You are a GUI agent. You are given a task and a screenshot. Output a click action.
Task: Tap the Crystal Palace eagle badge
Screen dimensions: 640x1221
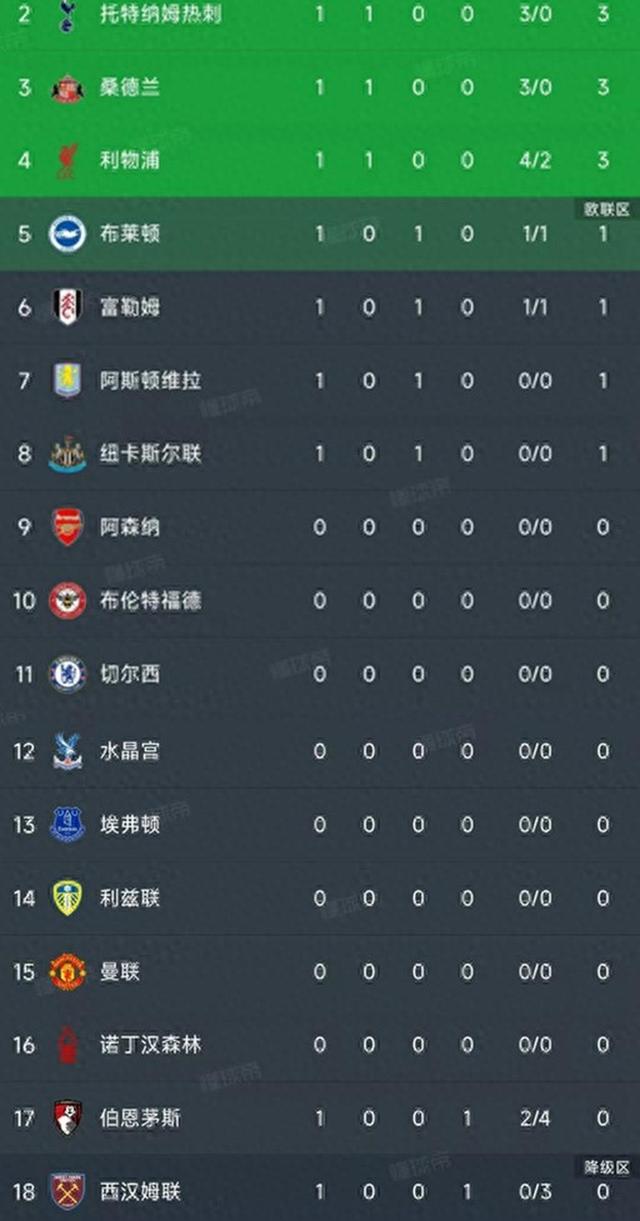[x=68, y=750]
